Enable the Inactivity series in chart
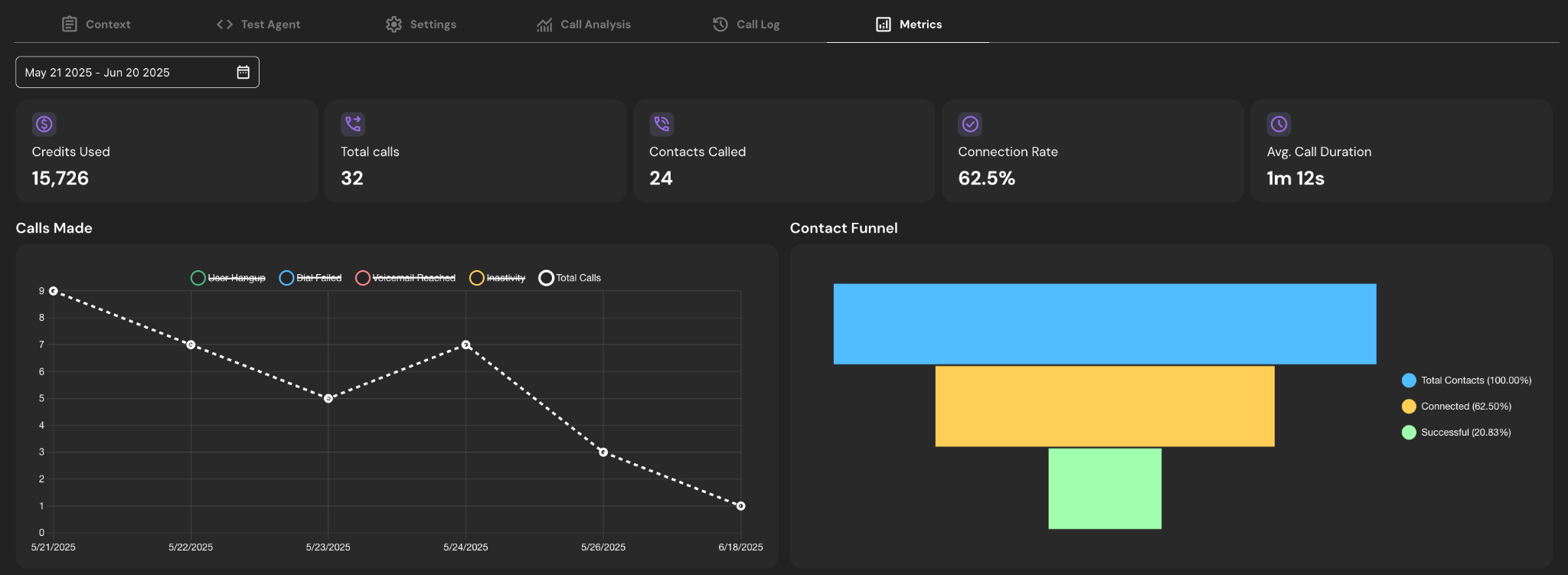 [498, 278]
